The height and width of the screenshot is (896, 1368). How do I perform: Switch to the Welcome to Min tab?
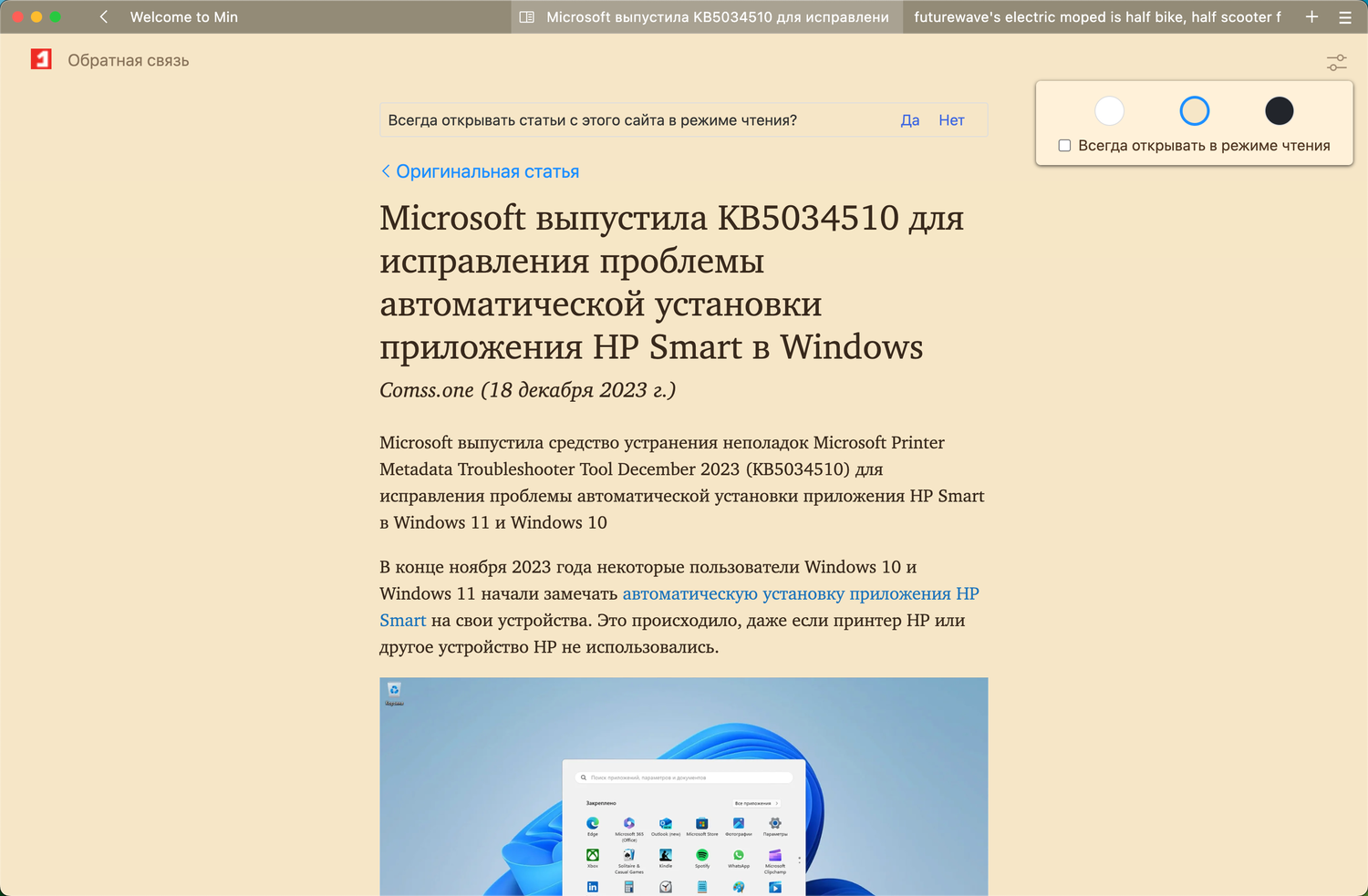[x=183, y=16]
